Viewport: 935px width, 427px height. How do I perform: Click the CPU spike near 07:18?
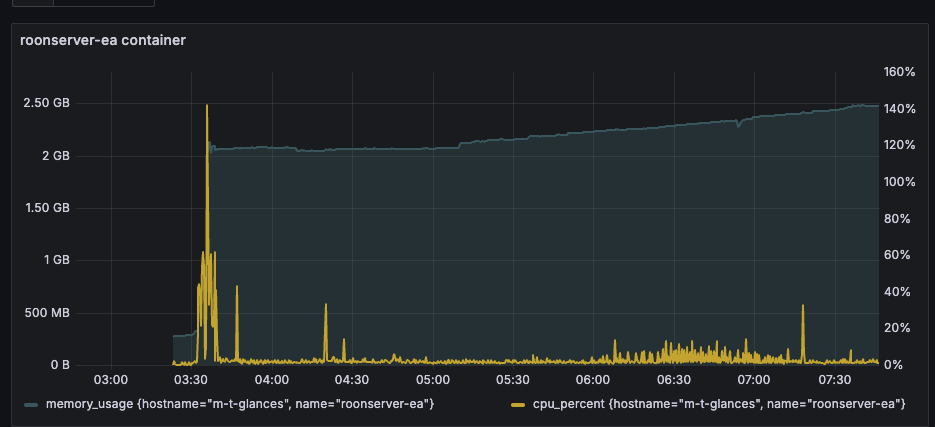click(803, 332)
